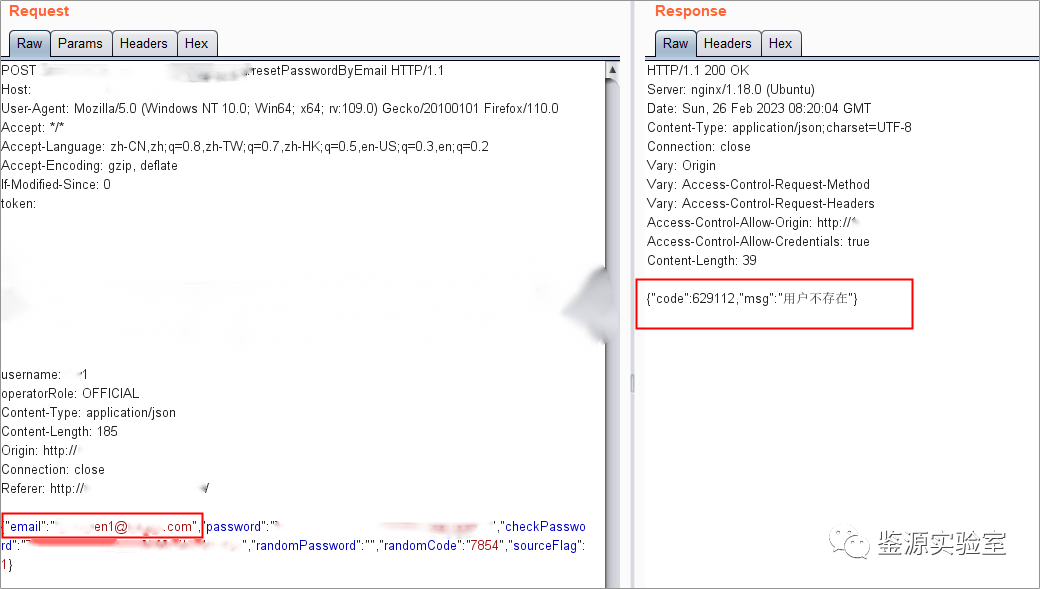Select the request Raw tab
The width and height of the screenshot is (1040, 589).
pos(30,43)
